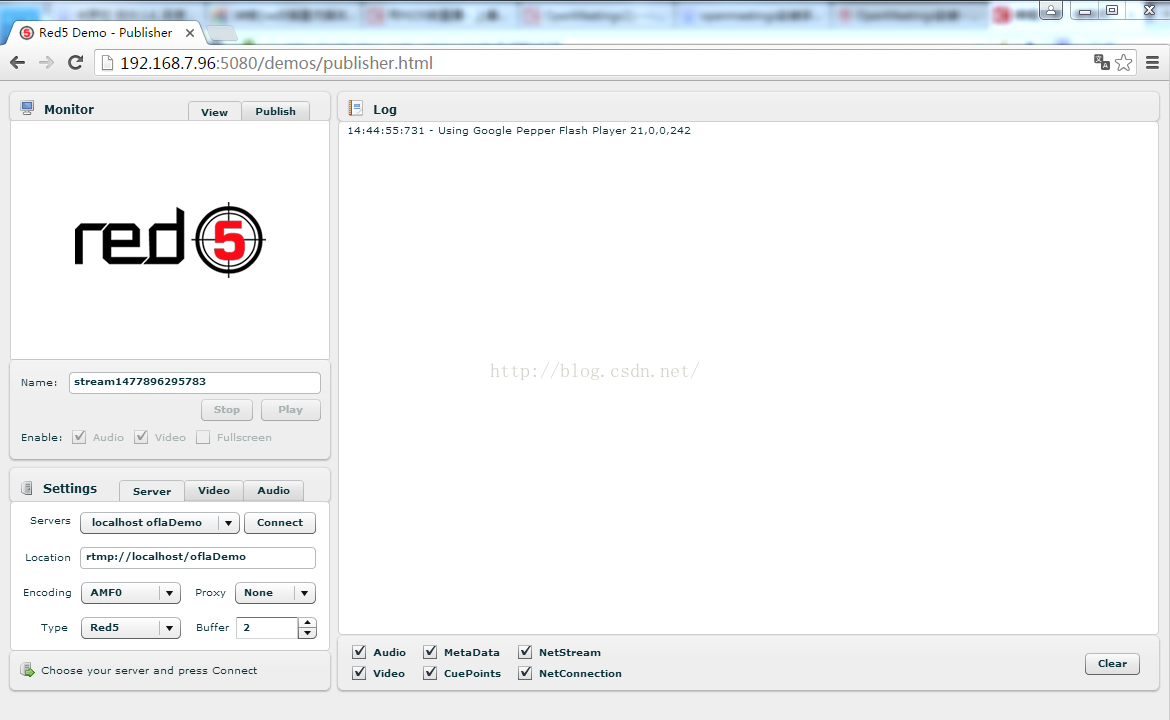Click the Red5 favicon on the tab
This screenshot has height=720, width=1170.
(x=27, y=33)
